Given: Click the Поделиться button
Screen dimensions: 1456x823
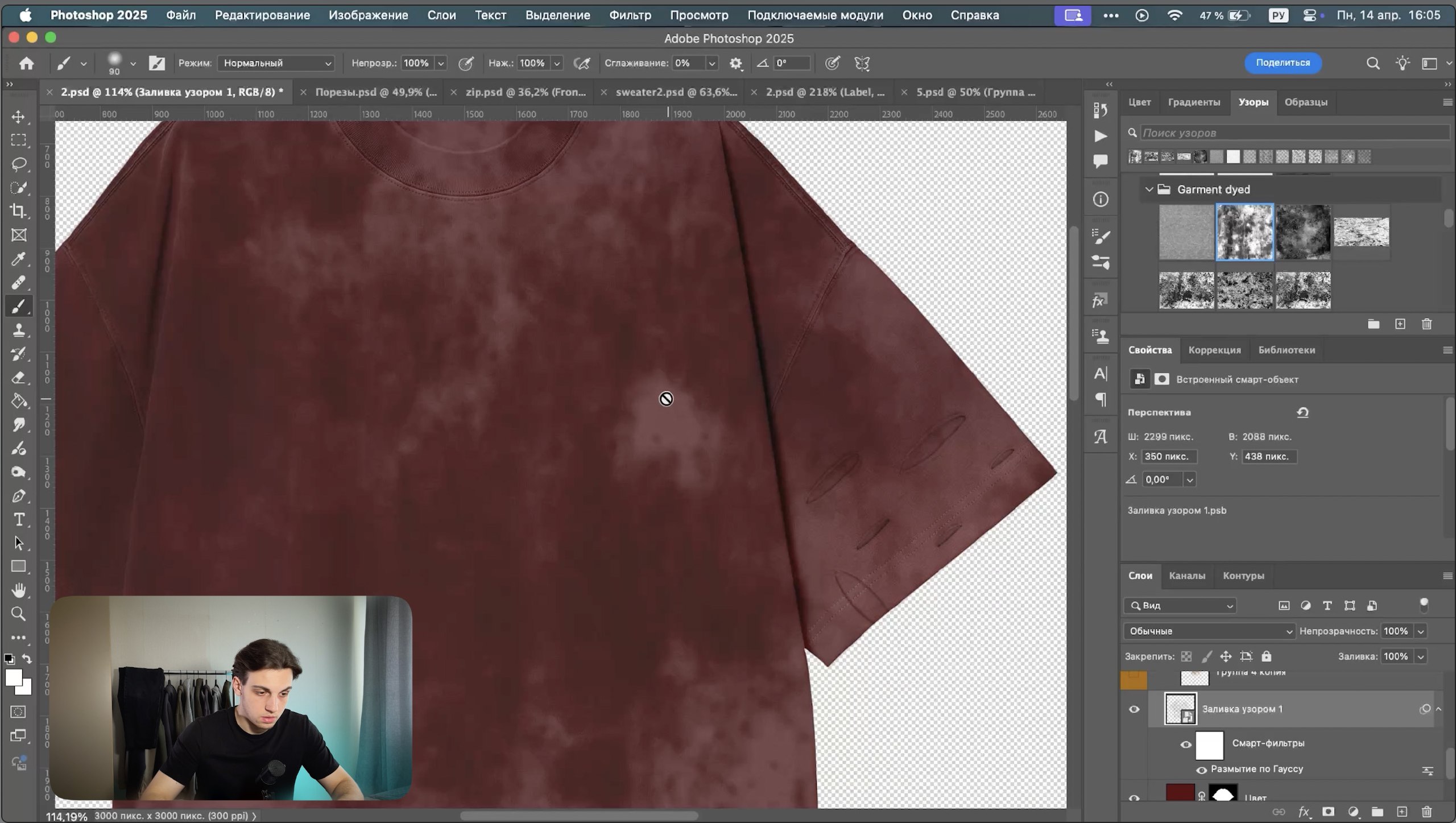Looking at the screenshot, I should click(x=1283, y=63).
